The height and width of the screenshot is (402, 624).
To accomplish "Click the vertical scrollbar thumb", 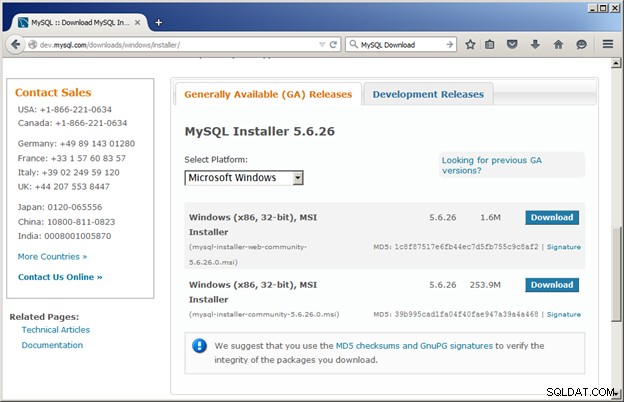I will click(616, 274).
